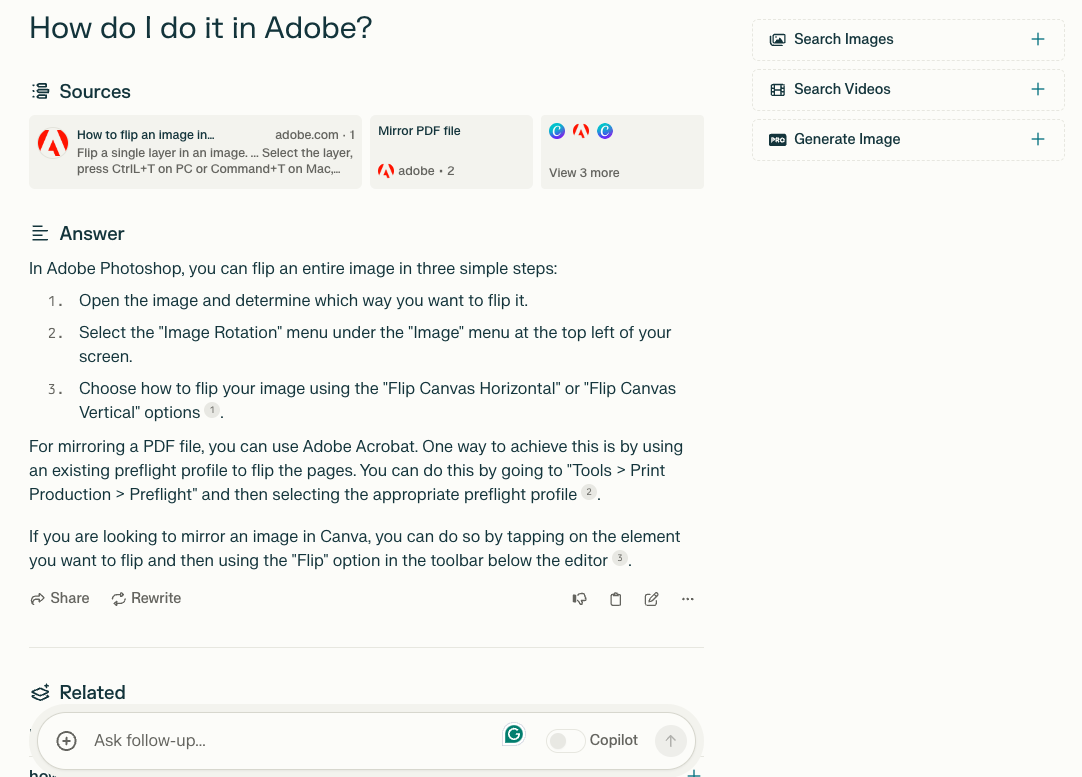Click the Search Images label
1082x777 pixels.
(x=843, y=39)
